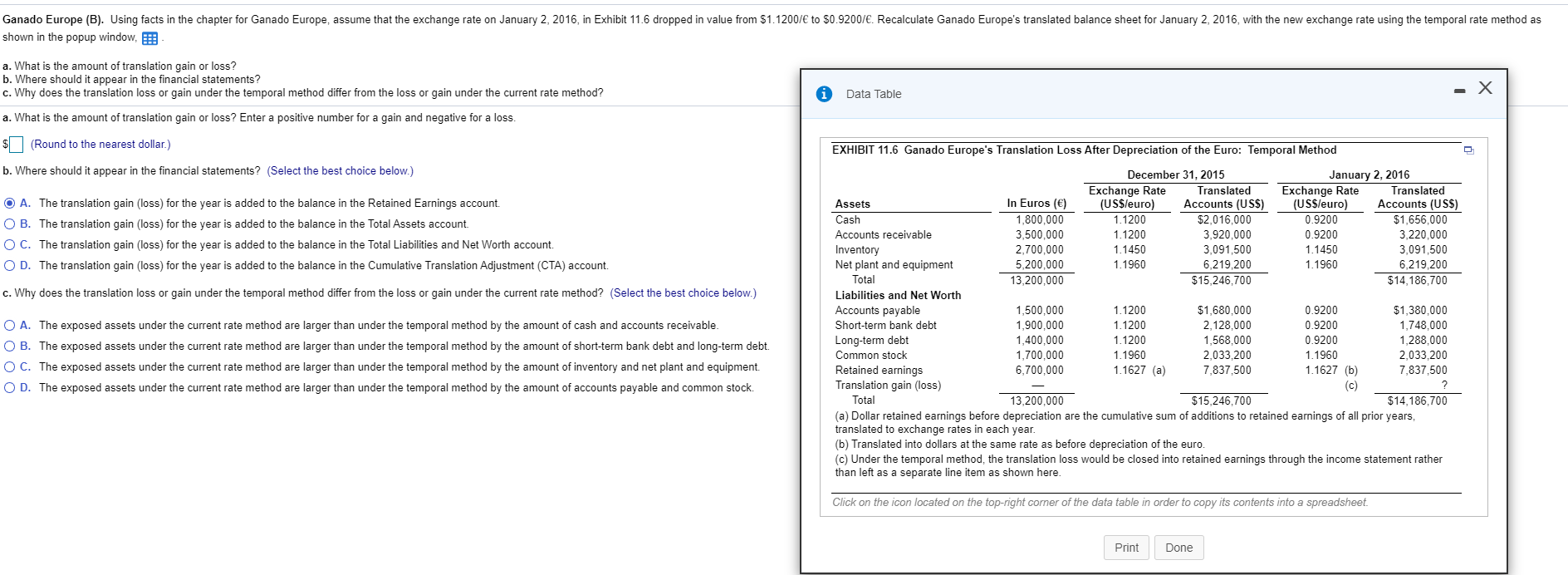Click the Cash euro value 1,800,000
The image size is (1568, 575).
[1040, 220]
